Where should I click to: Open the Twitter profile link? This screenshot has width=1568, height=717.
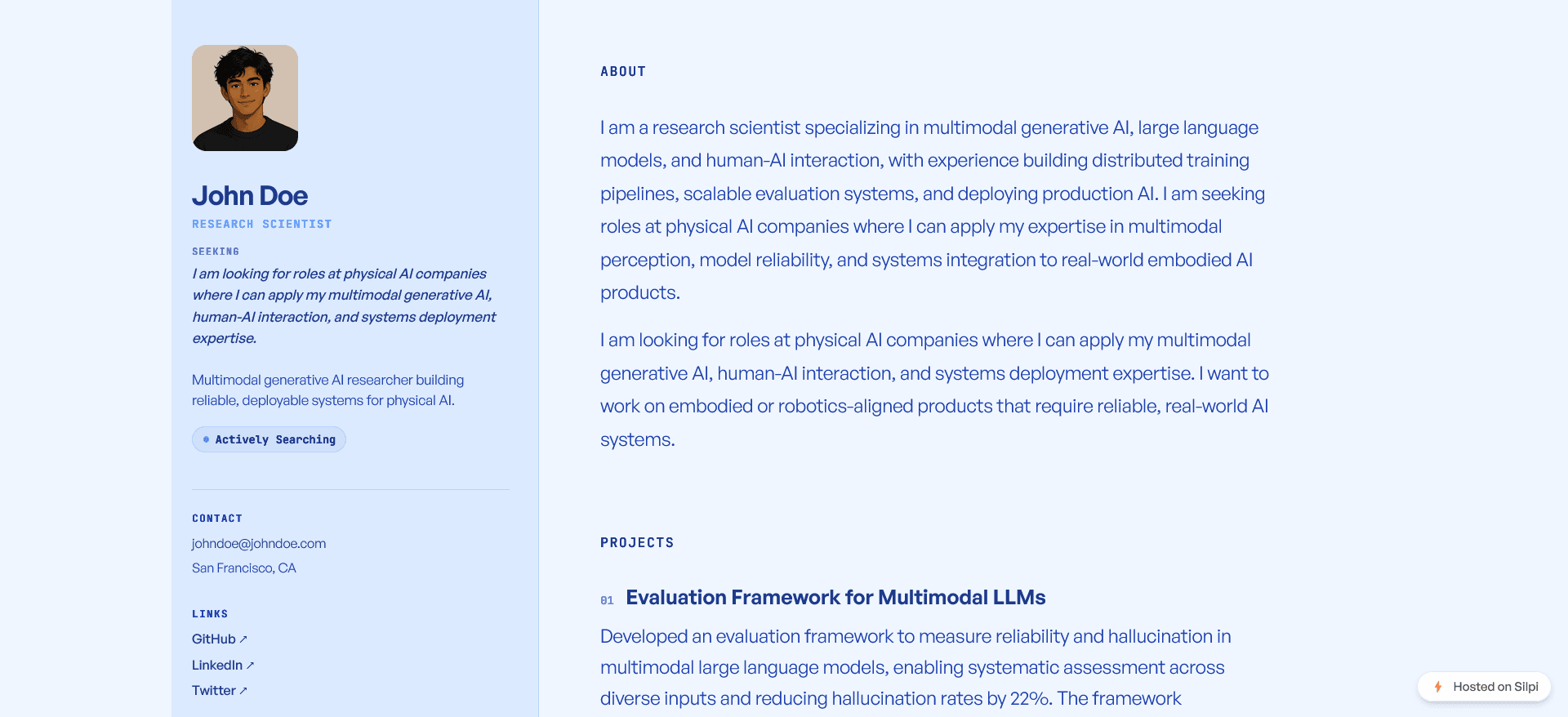click(220, 691)
